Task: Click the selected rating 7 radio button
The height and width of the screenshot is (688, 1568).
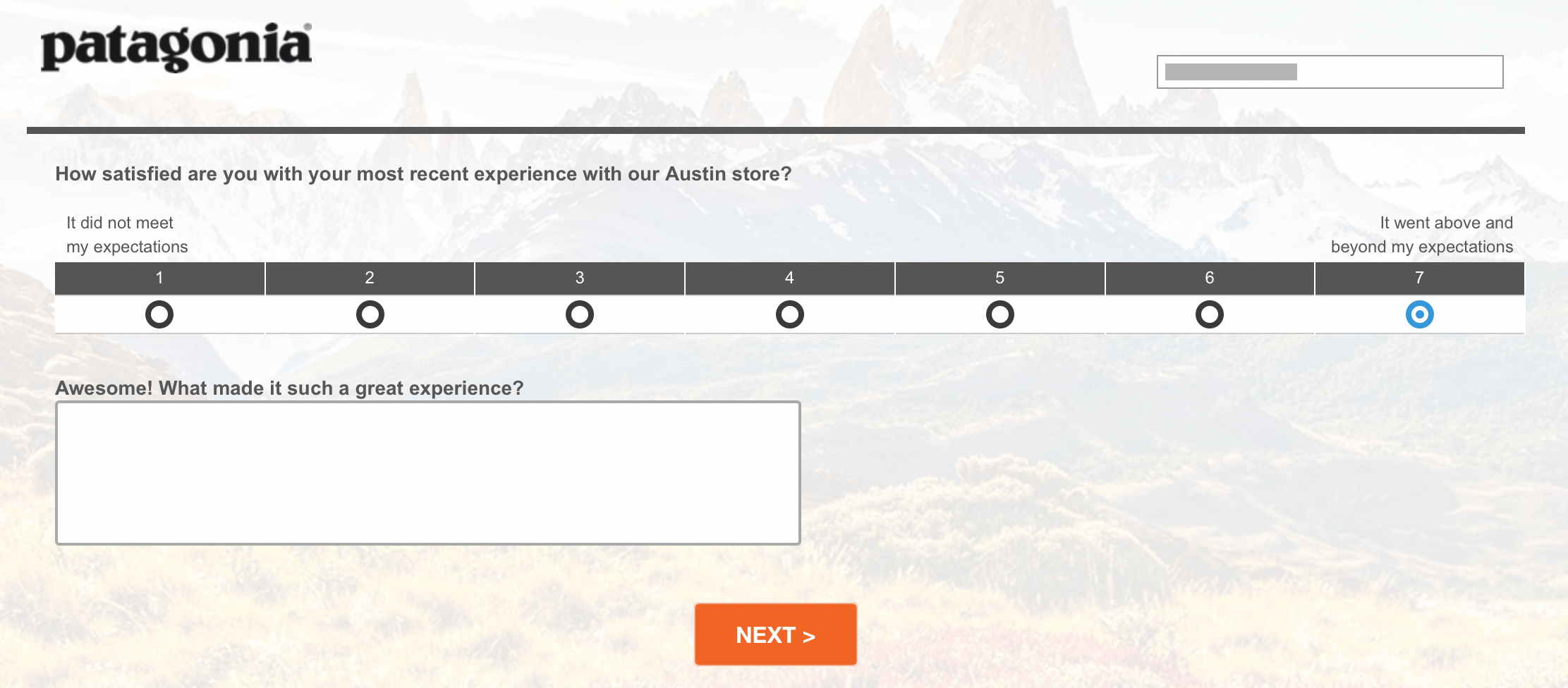Action: pyautogui.click(x=1419, y=314)
